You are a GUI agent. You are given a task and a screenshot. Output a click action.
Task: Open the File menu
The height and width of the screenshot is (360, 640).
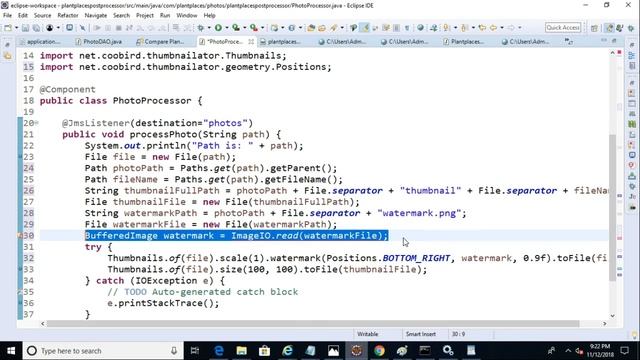tap(7, 16)
